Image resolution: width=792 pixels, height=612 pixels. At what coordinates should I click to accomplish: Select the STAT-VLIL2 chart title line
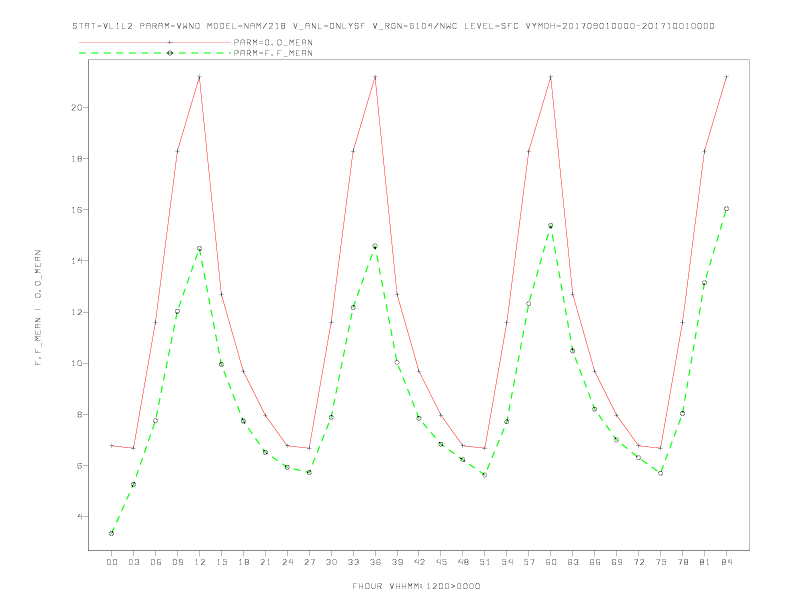click(393, 26)
